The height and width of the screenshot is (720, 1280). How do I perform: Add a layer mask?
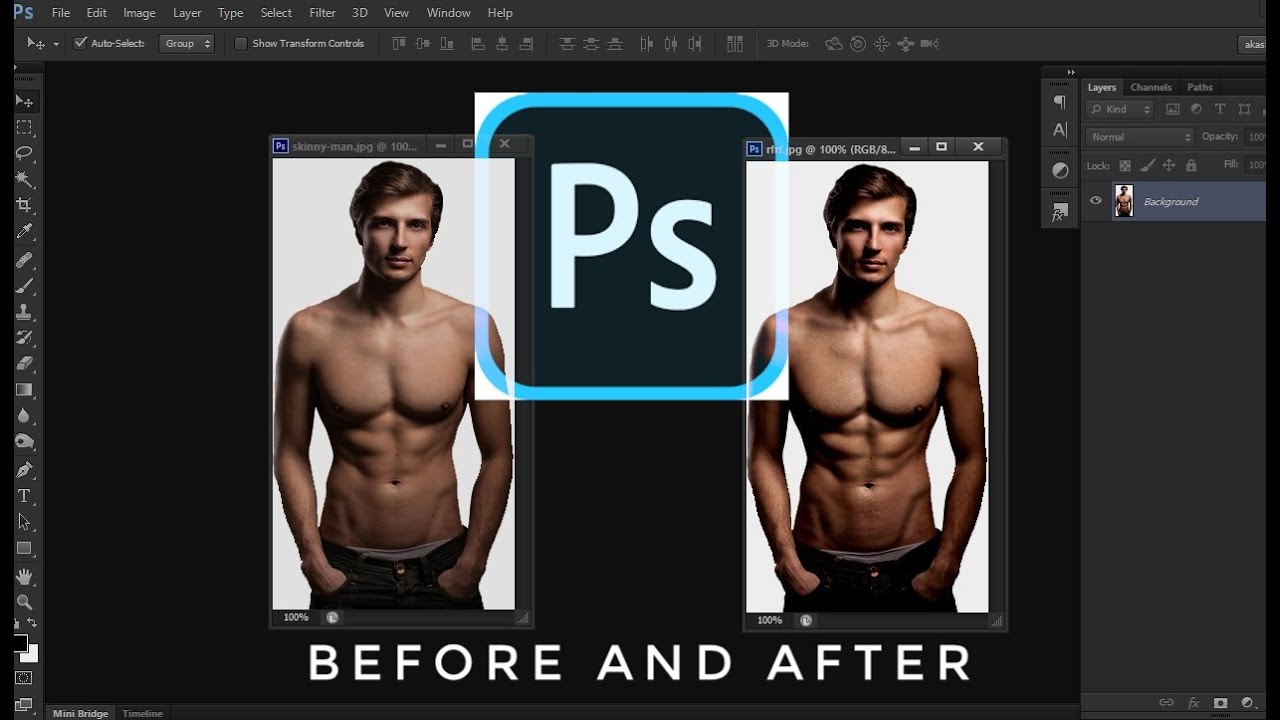(1220, 703)
